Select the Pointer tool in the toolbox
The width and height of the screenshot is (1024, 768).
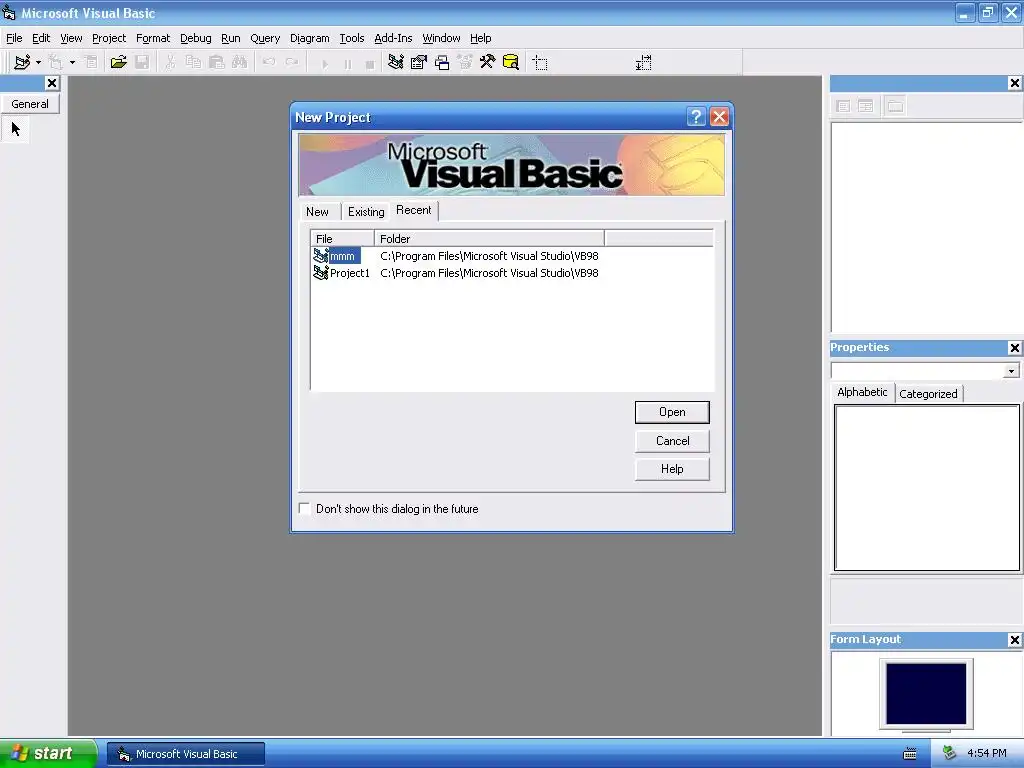coord(16,129)
